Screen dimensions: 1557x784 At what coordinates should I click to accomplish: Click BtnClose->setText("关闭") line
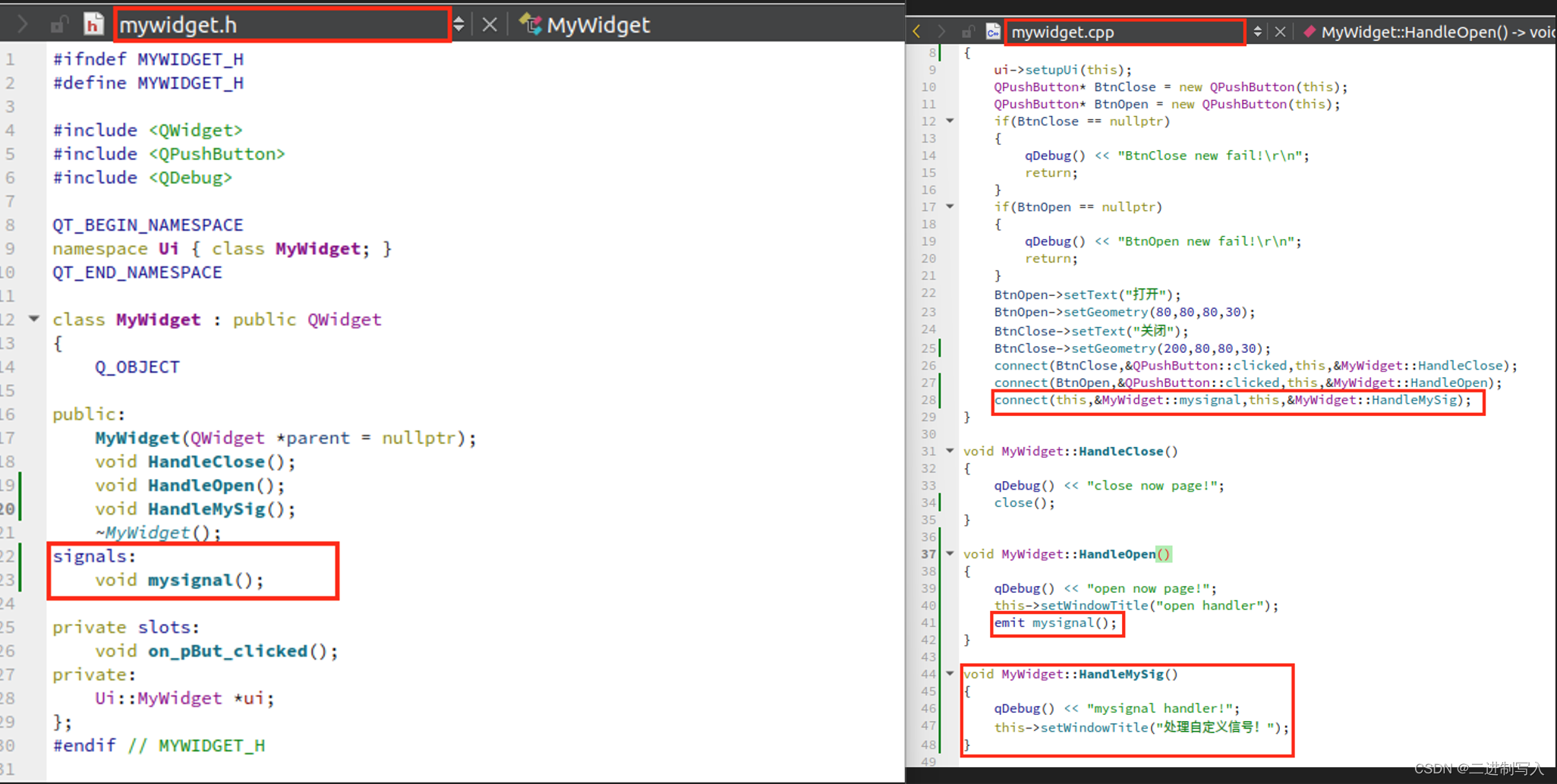1092,331
